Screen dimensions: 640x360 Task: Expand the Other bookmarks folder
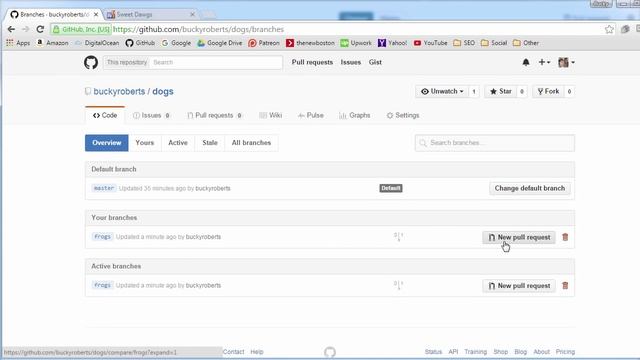coord(526,43)
